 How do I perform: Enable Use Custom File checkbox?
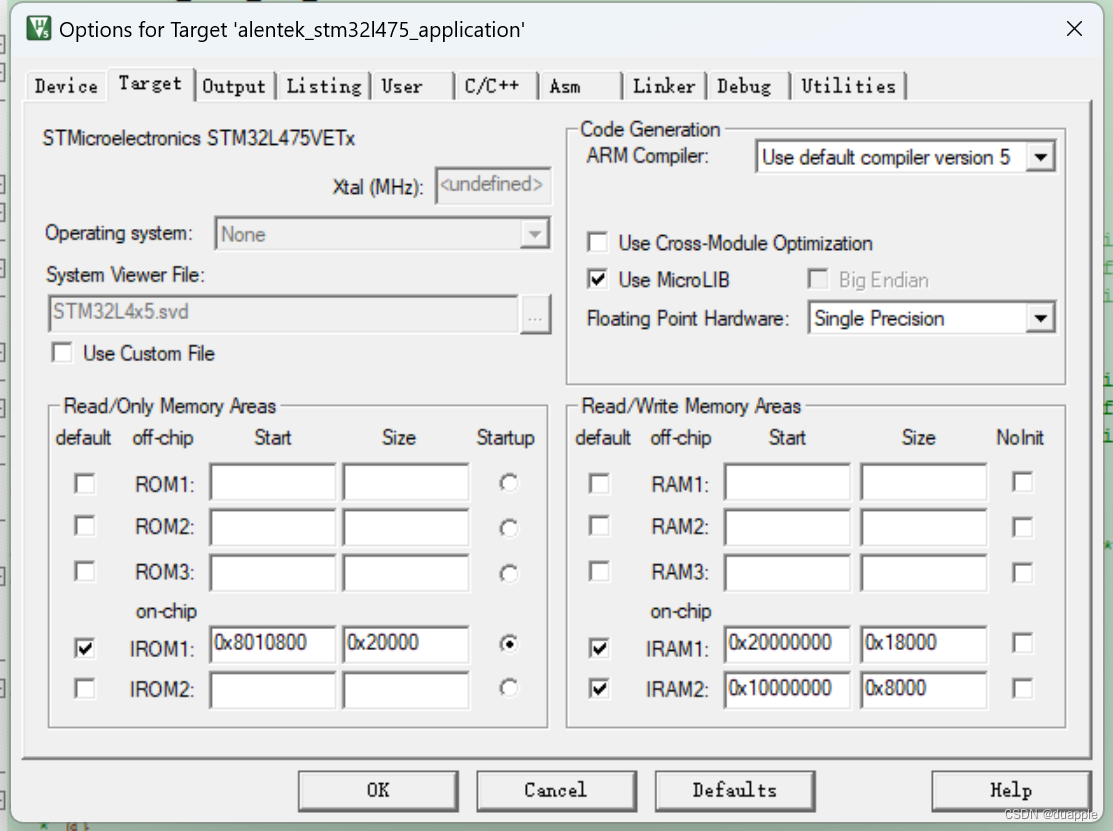click(62, 353)
